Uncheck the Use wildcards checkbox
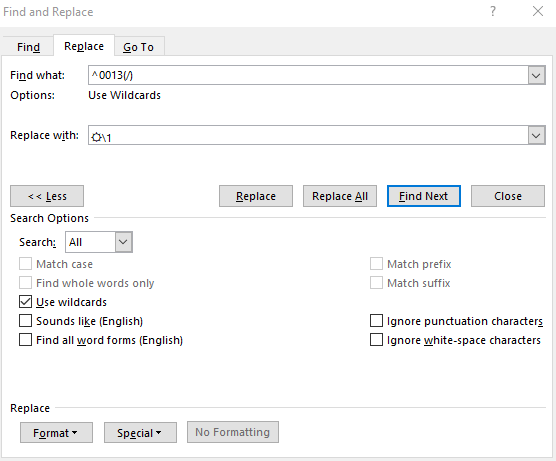 26,302
